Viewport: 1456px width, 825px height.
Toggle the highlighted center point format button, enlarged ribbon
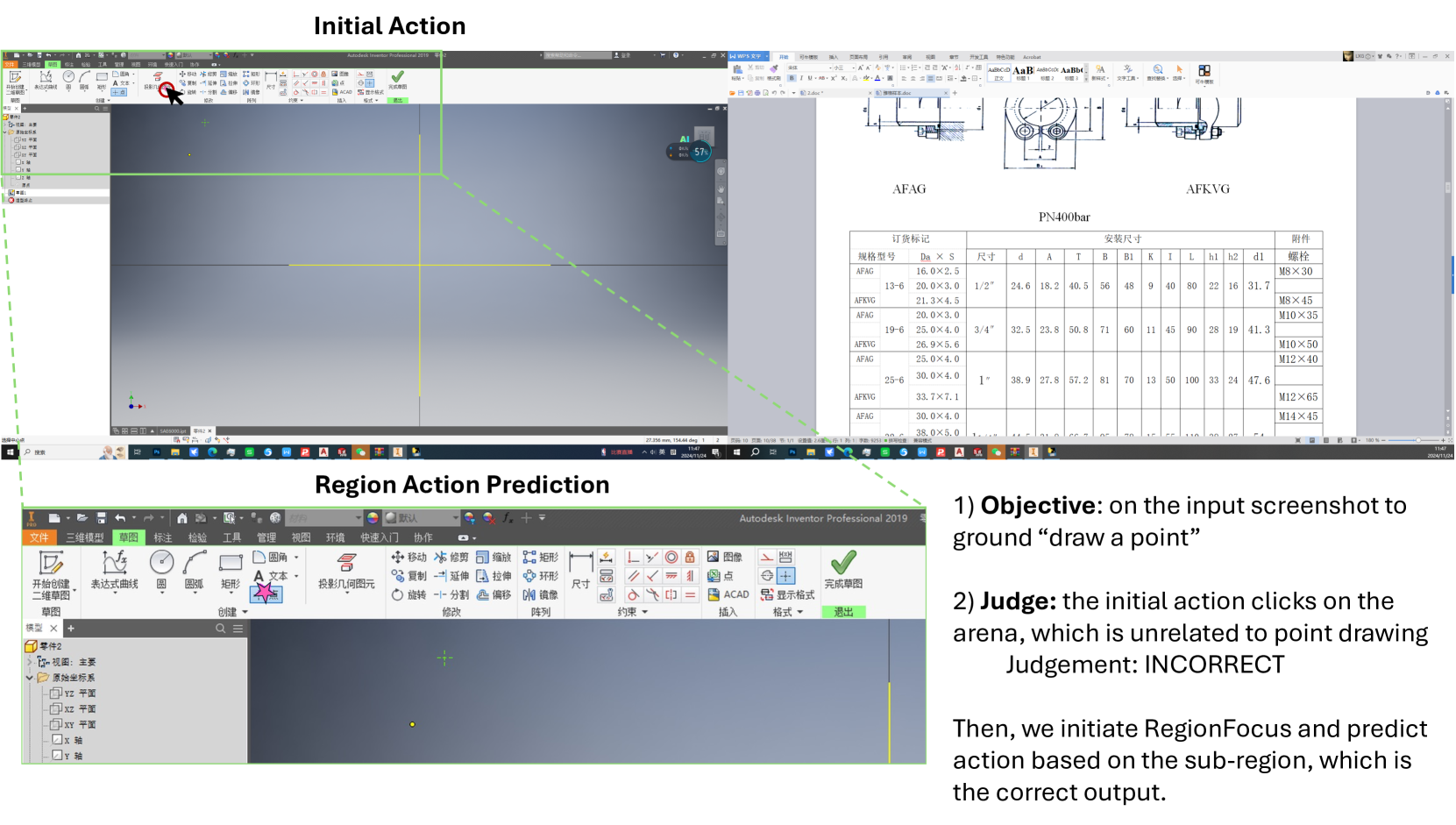[x=786, y=576]
